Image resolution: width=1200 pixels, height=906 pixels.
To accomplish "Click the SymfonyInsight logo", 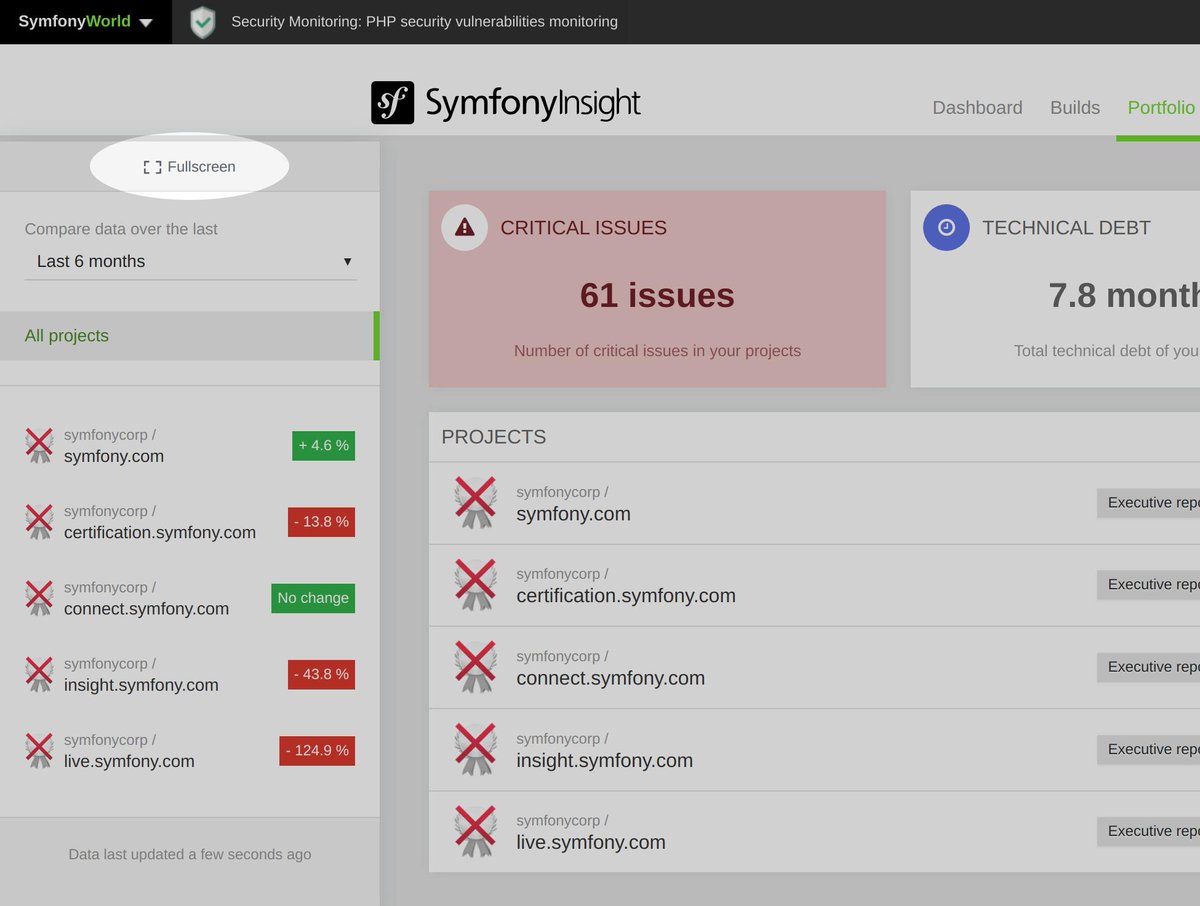I will click(x=506, y=103).
